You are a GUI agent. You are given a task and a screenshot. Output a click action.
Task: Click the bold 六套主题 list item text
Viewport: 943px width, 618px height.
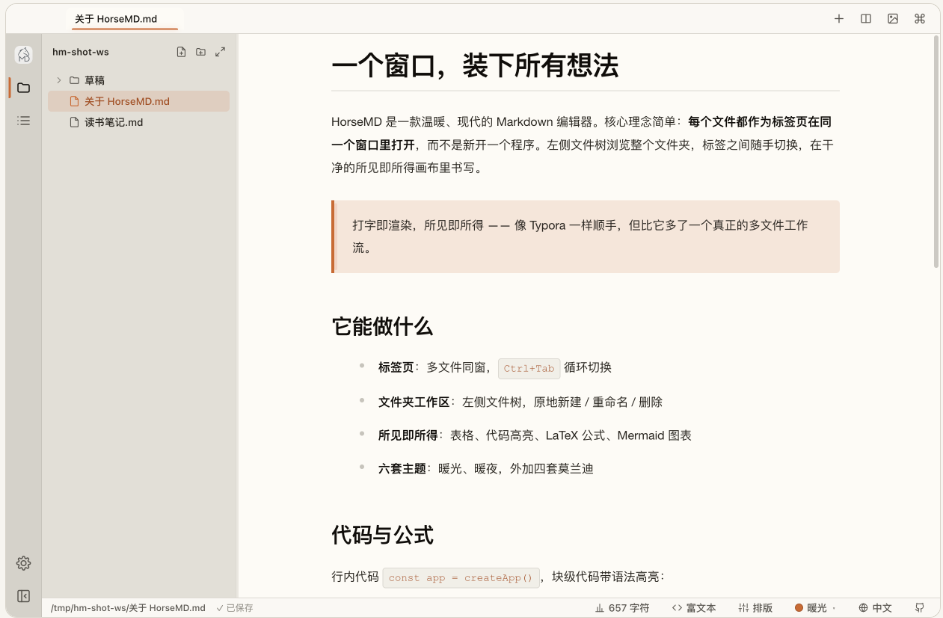click(402, 468)
